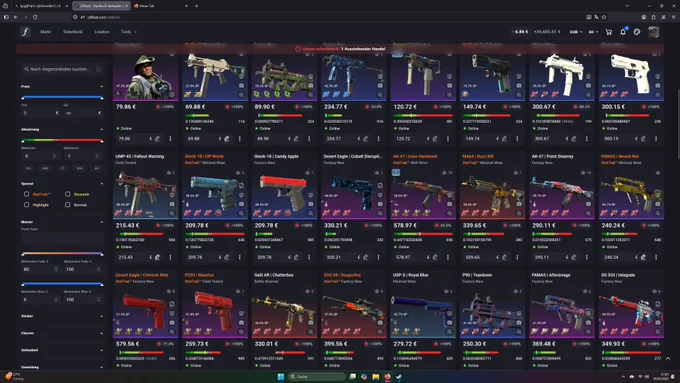Click the Fade percentage range slider
This screenshot has width=680, height=383.
[x=62, y=254]
